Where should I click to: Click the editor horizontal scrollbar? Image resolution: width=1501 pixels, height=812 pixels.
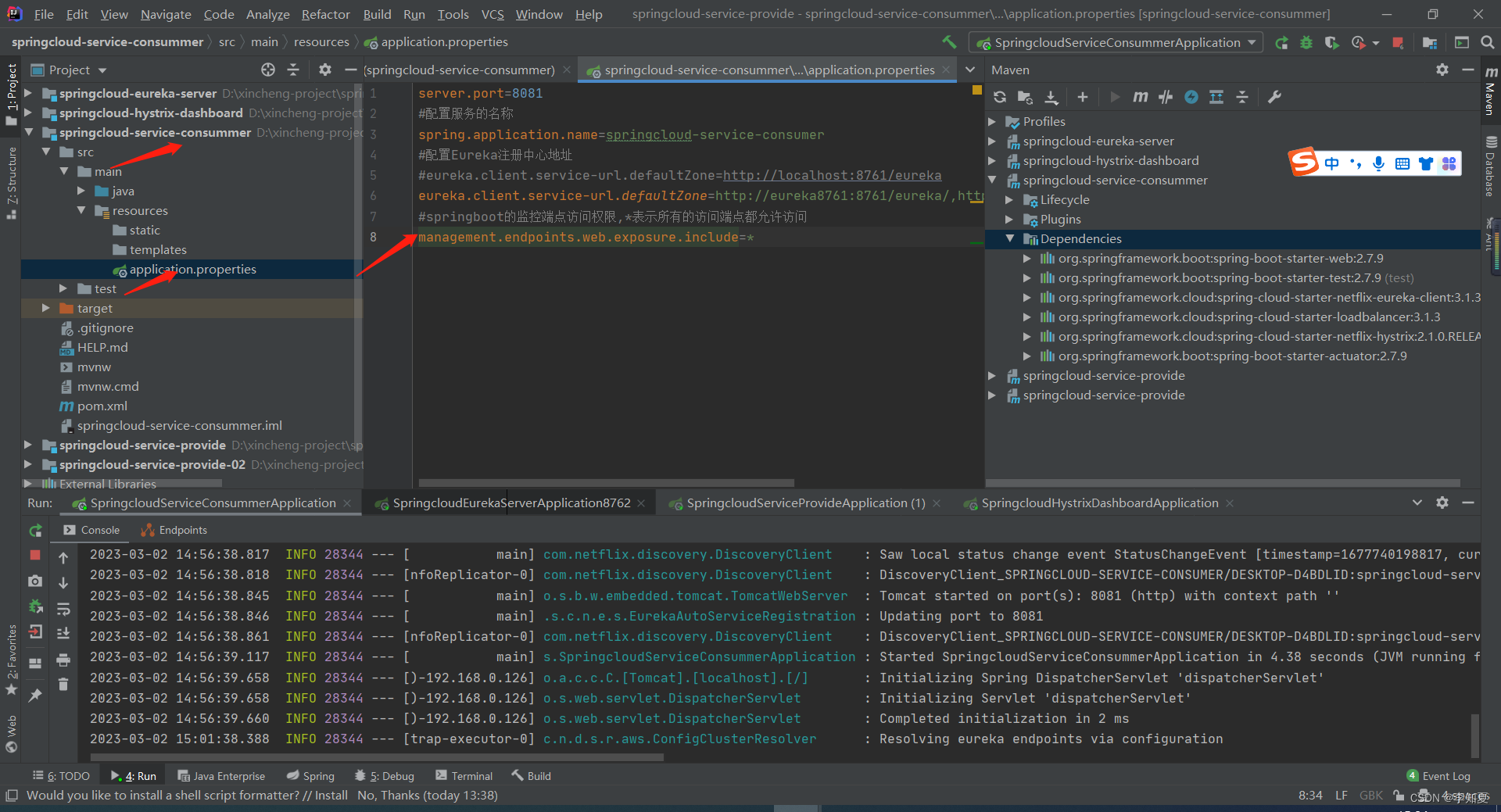(606, 483)
